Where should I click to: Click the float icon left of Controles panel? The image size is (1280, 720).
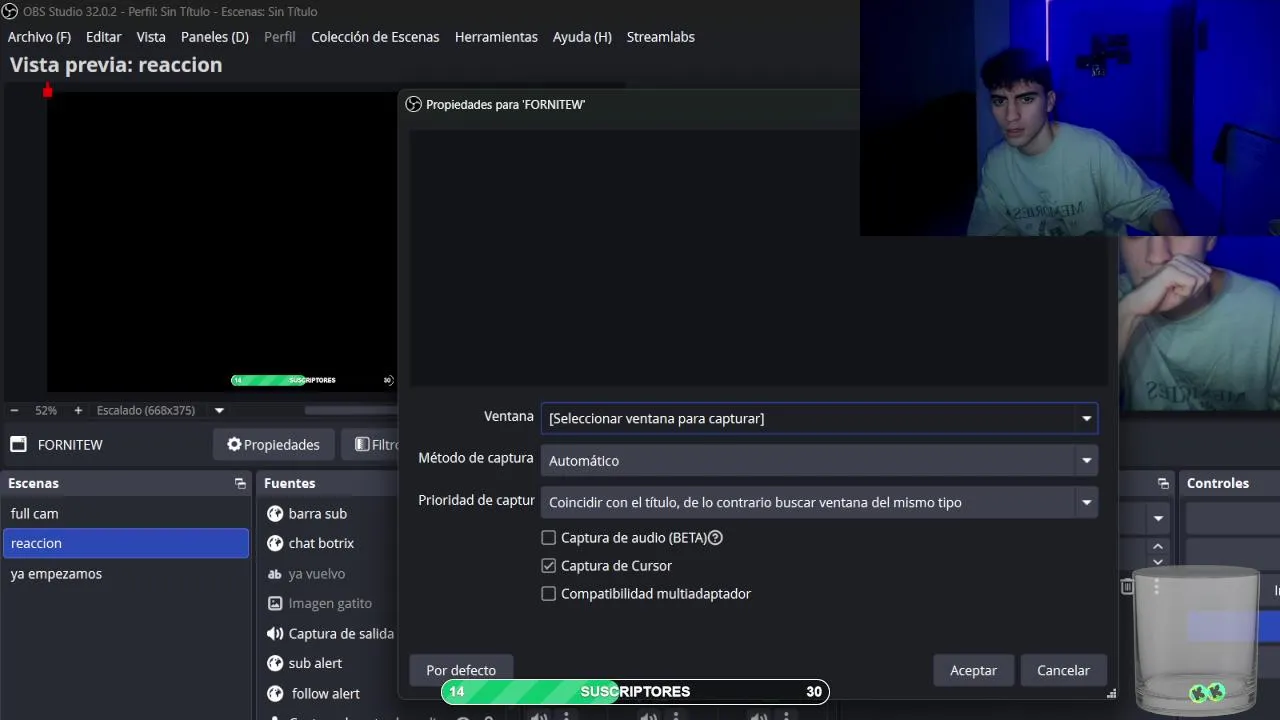(x=1163, y=483)
